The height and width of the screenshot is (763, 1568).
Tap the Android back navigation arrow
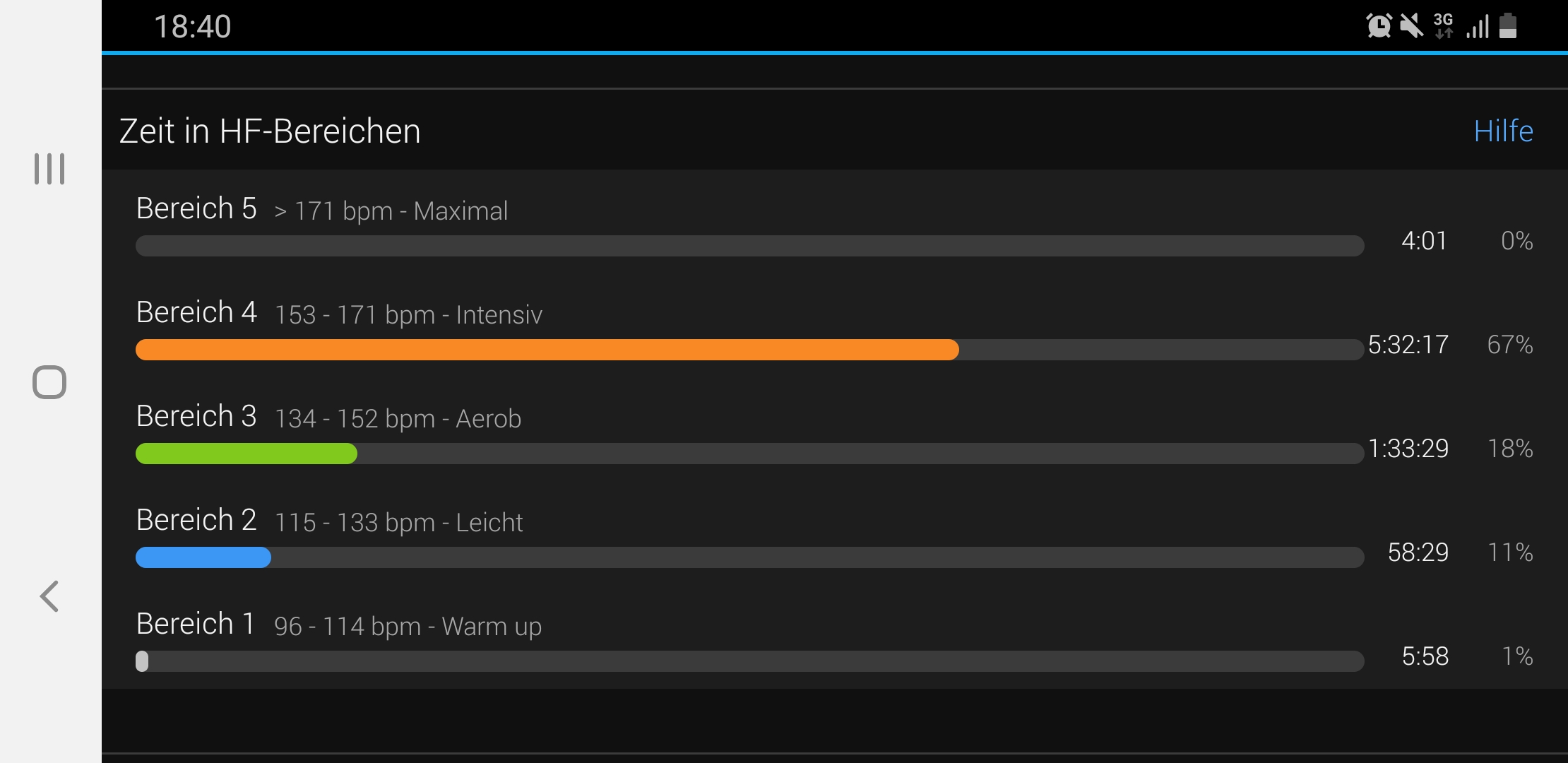[49, 596]
